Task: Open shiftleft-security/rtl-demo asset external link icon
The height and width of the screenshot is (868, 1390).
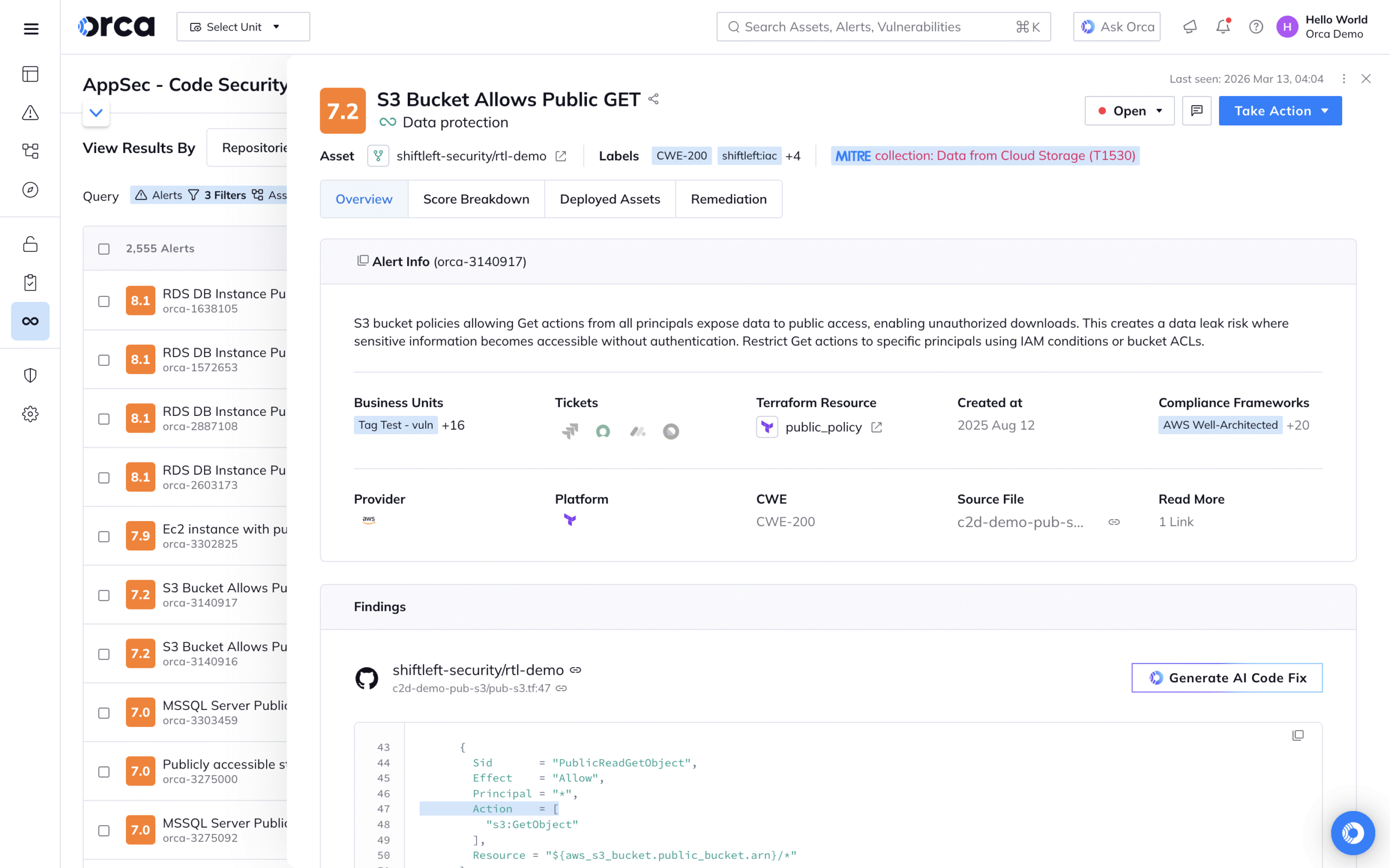Action: click(x=561, y=156)
